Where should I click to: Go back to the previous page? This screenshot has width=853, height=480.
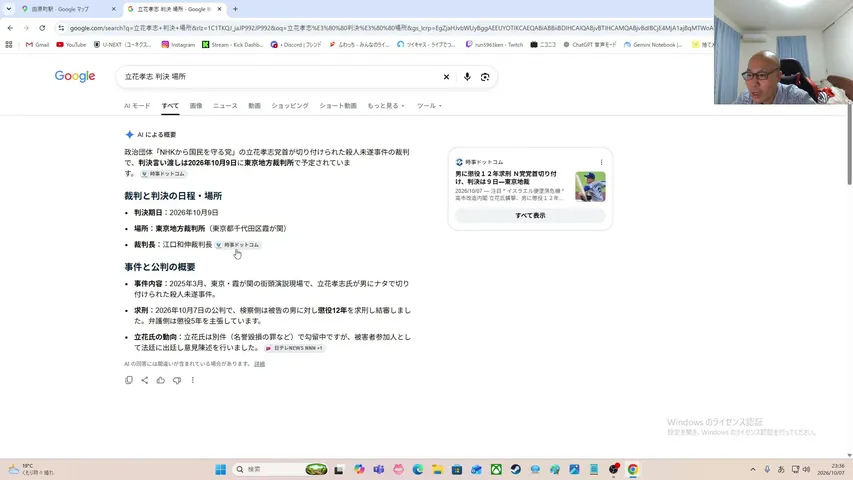coord(10,28)
